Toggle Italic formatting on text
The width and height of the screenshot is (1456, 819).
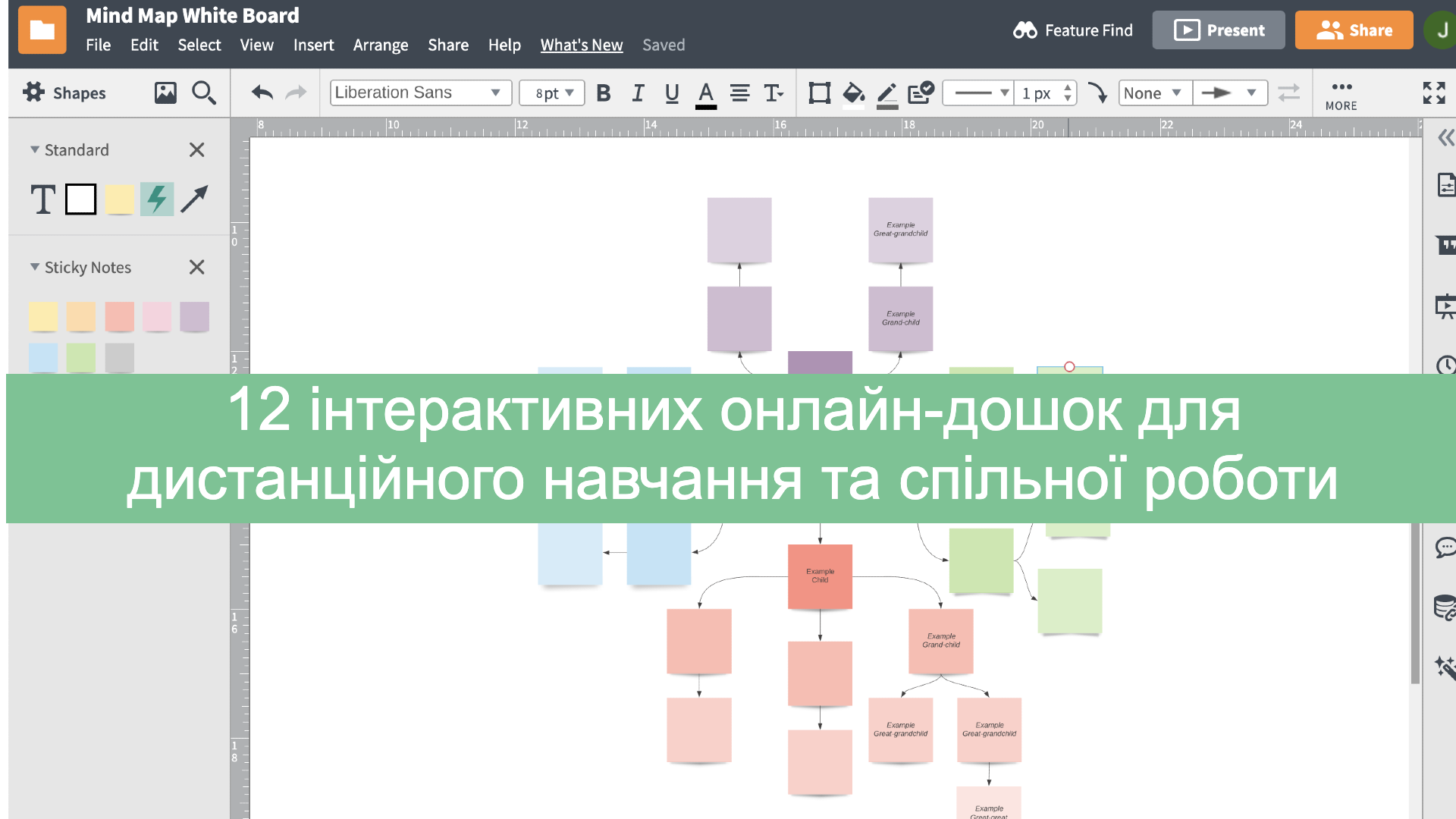(x=636, y=93)
